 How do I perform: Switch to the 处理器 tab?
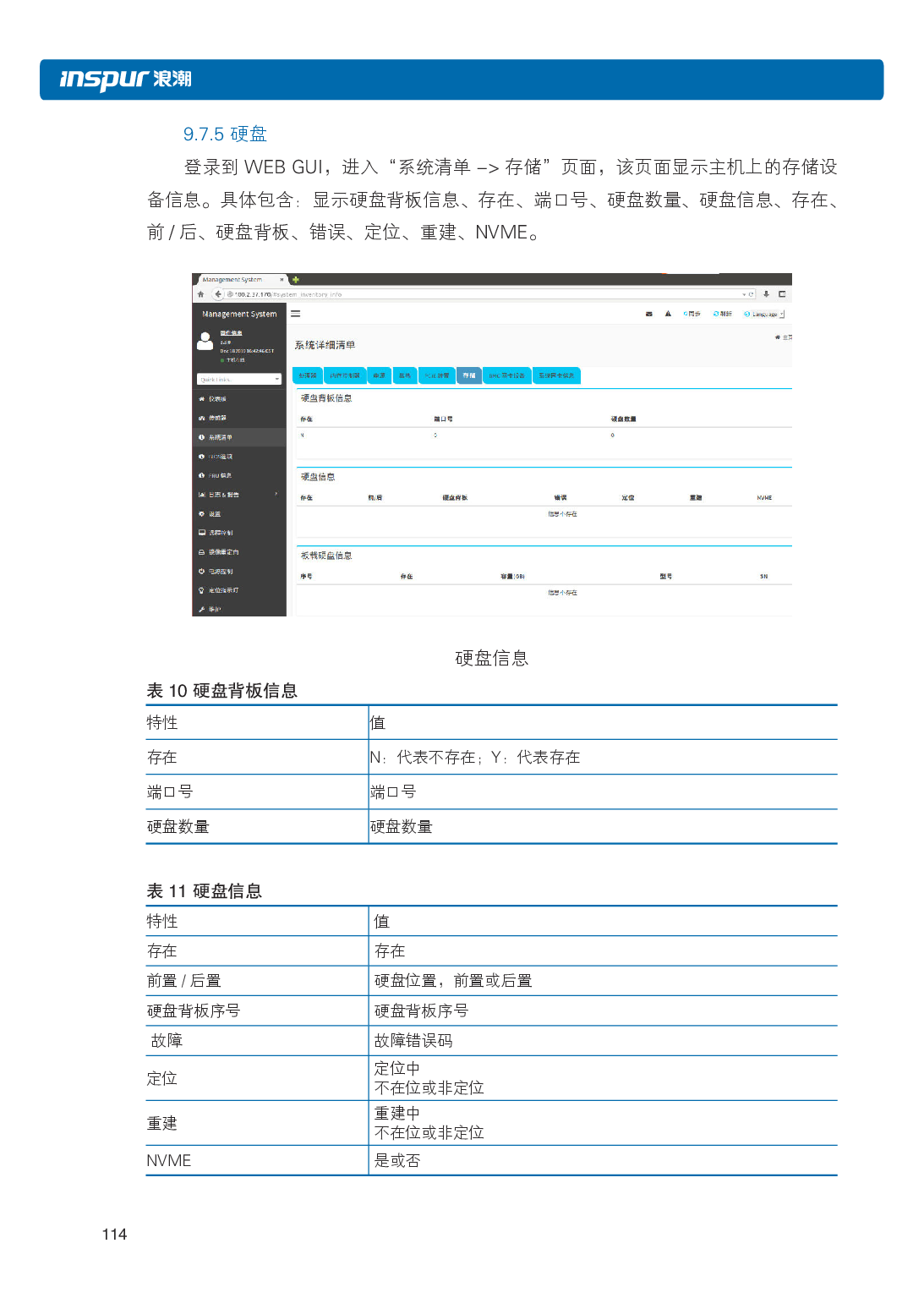308,376
